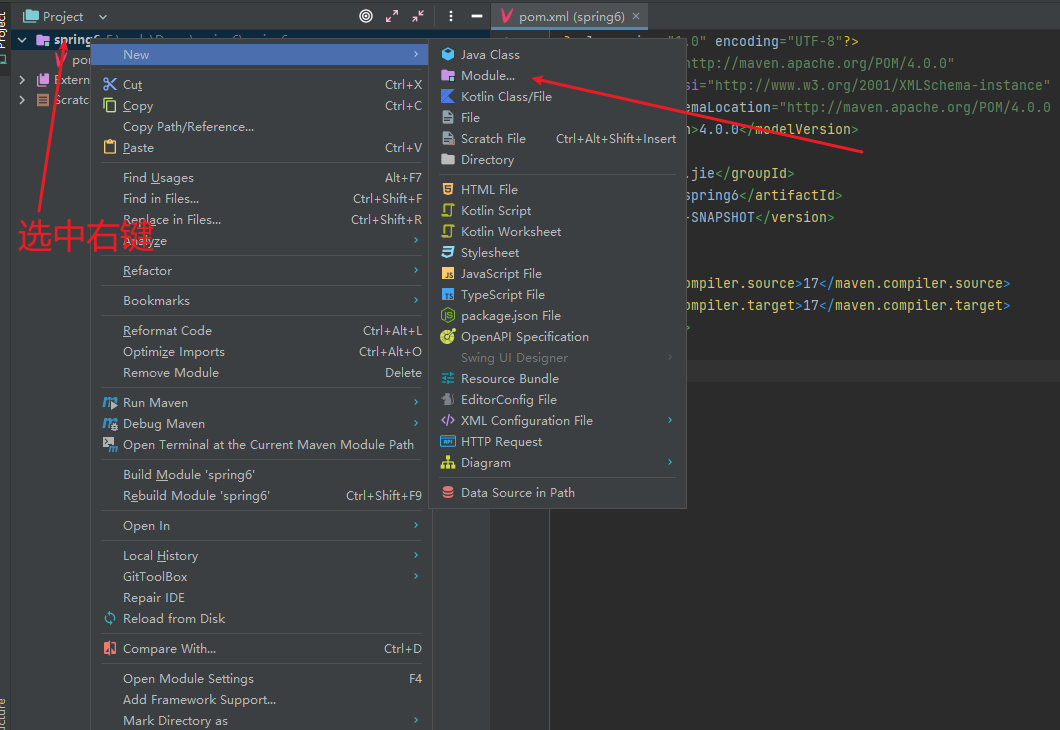Select Open Module Settings
This screenshot has width=1060, height=730.
click(260, 679)
